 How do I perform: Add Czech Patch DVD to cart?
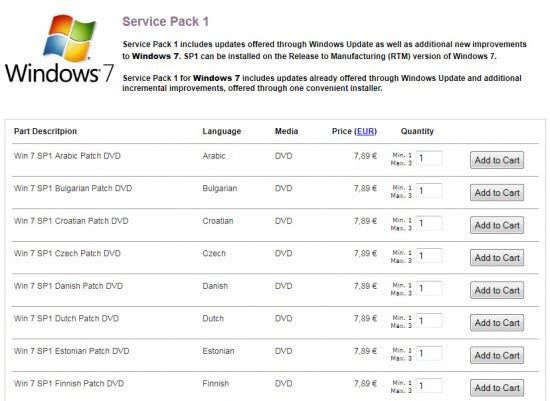point(497,258)
